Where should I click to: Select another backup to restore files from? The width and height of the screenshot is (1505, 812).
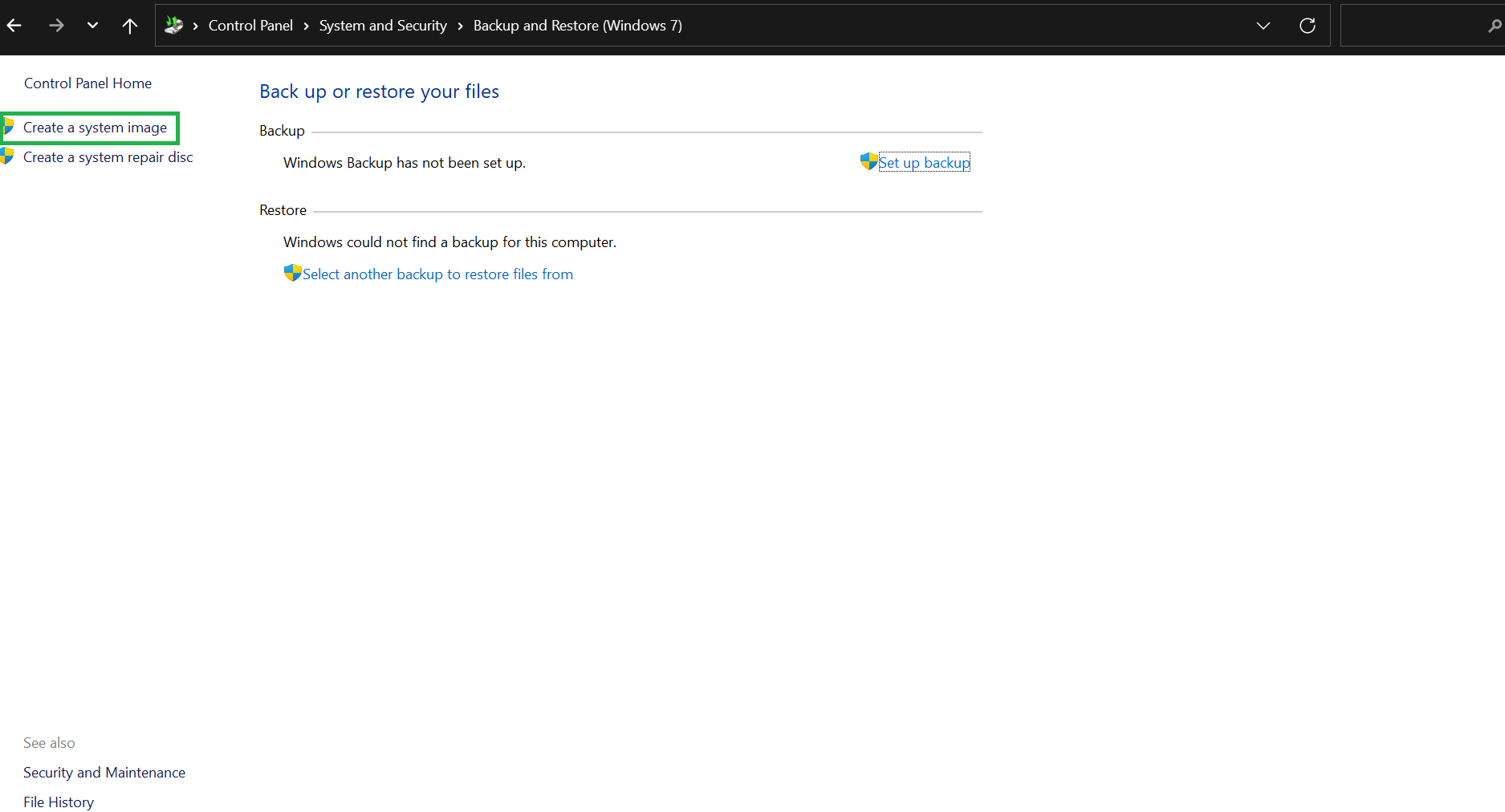(437, 274)
